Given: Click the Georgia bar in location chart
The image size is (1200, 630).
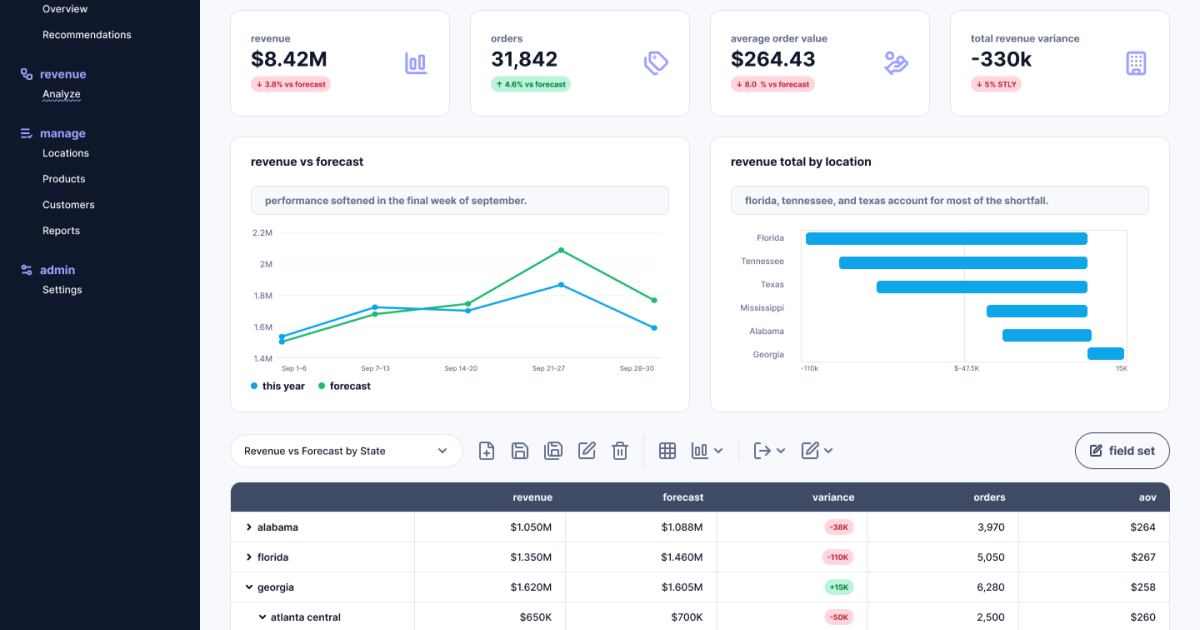Looking at the screenshot, I should tap(1106, 353).
